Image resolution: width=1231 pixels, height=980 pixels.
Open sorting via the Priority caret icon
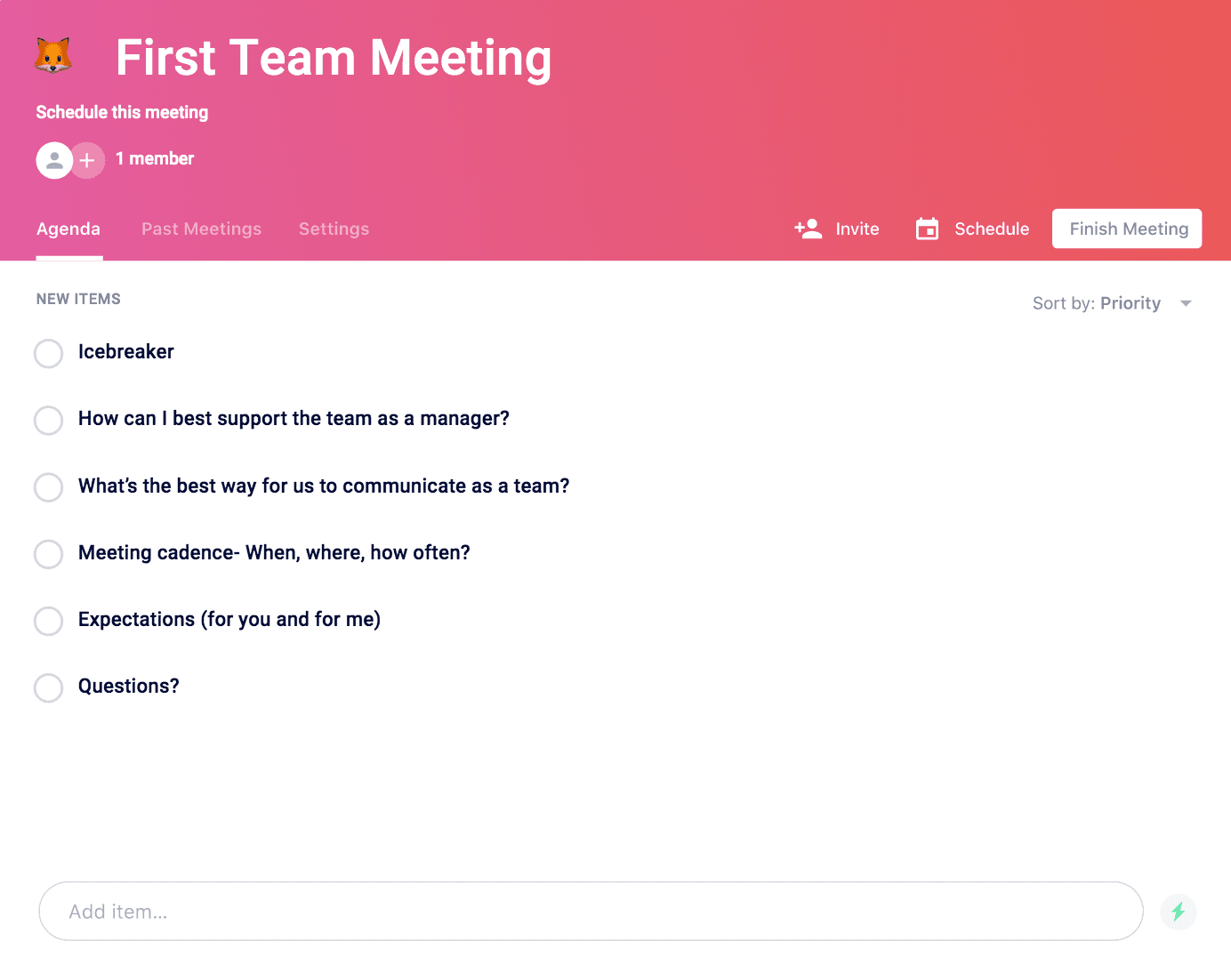tap(1187, 303)
